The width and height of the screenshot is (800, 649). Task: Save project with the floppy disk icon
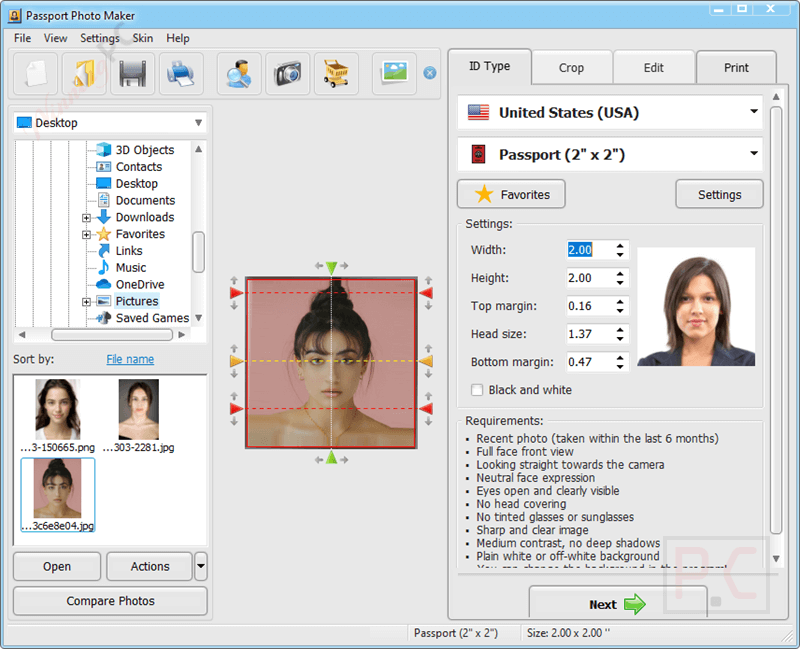coord(133,74)
